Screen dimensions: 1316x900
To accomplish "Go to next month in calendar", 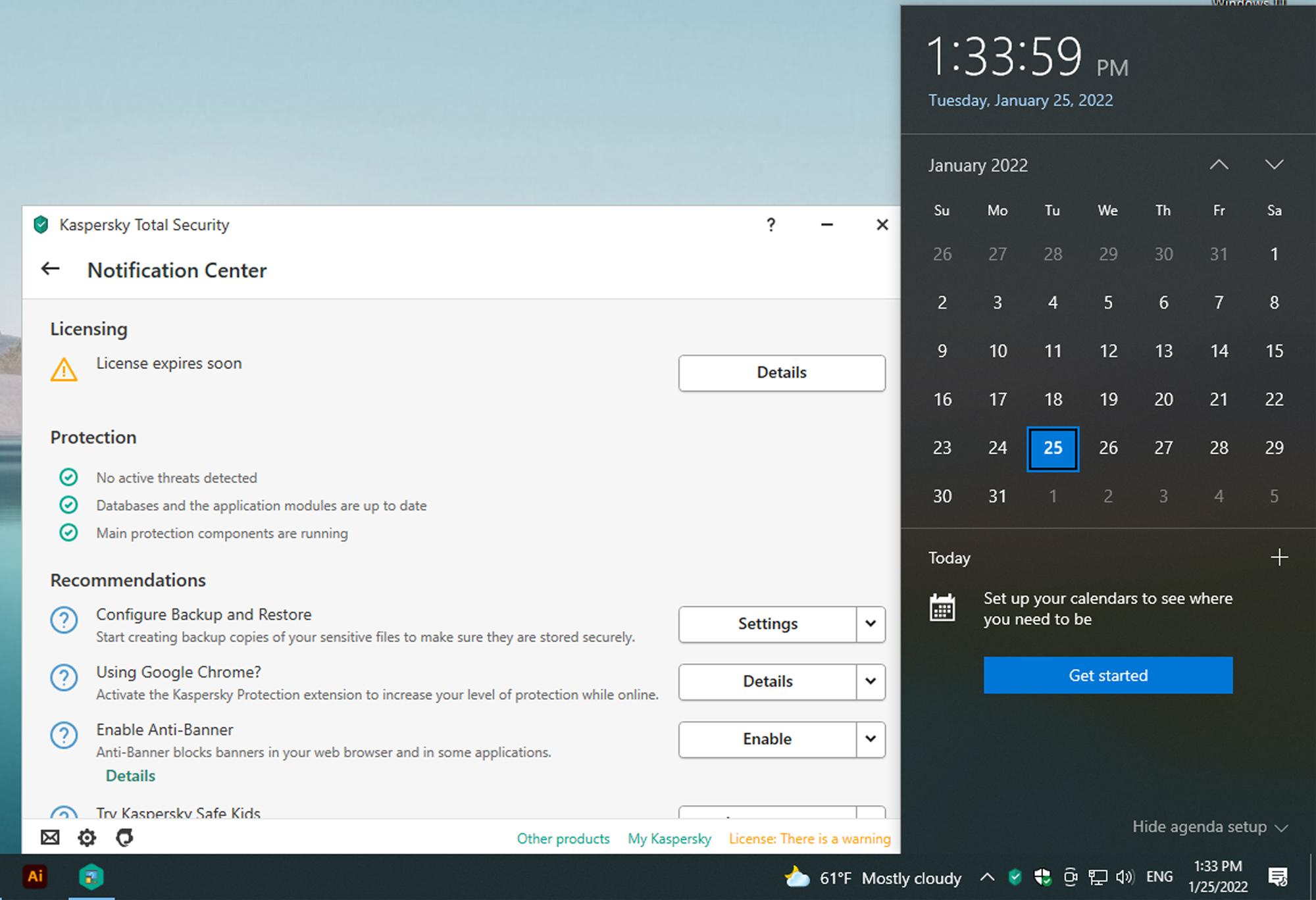I will coord(1275,164).
